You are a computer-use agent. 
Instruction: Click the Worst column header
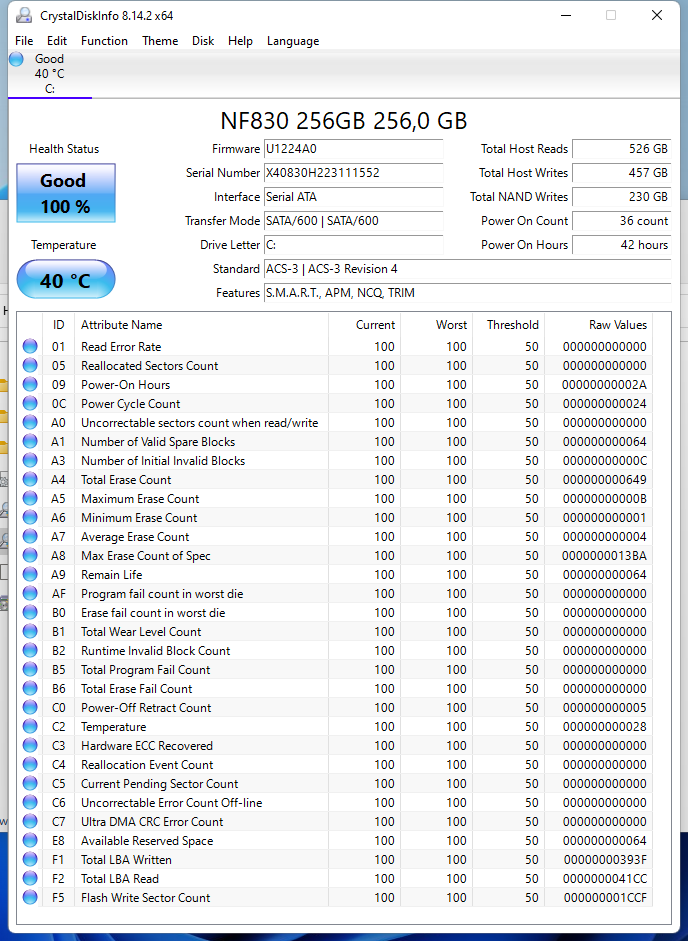[436, 325]
